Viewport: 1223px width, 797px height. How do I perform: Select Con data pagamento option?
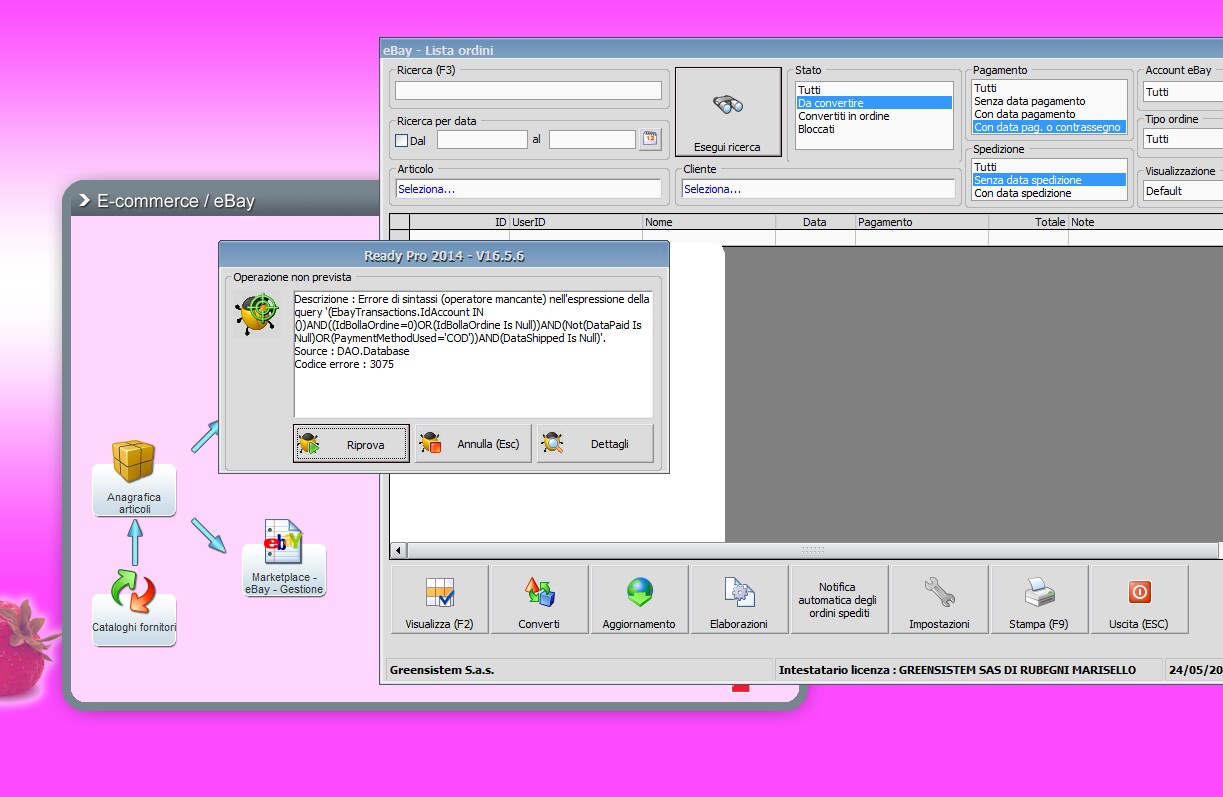coord(1049,114)
